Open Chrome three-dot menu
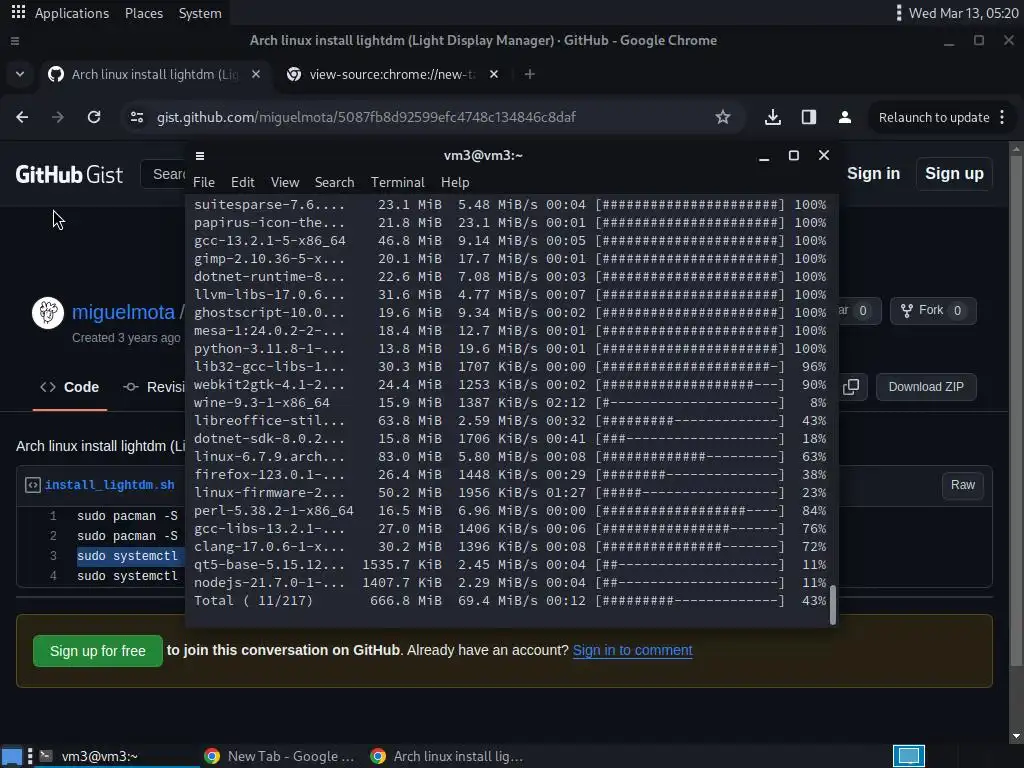 pos(1002,118)
